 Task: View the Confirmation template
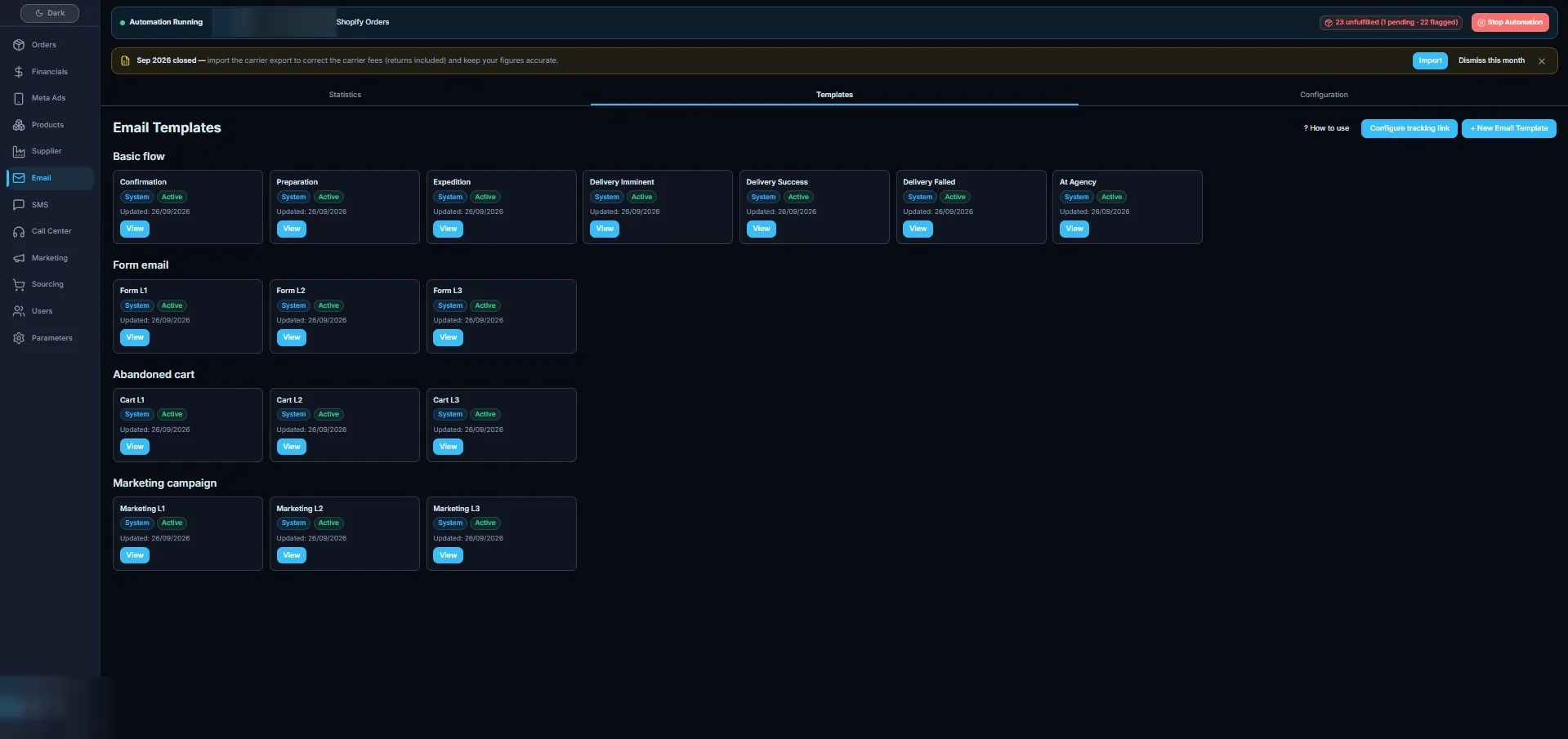pos(135,229)
